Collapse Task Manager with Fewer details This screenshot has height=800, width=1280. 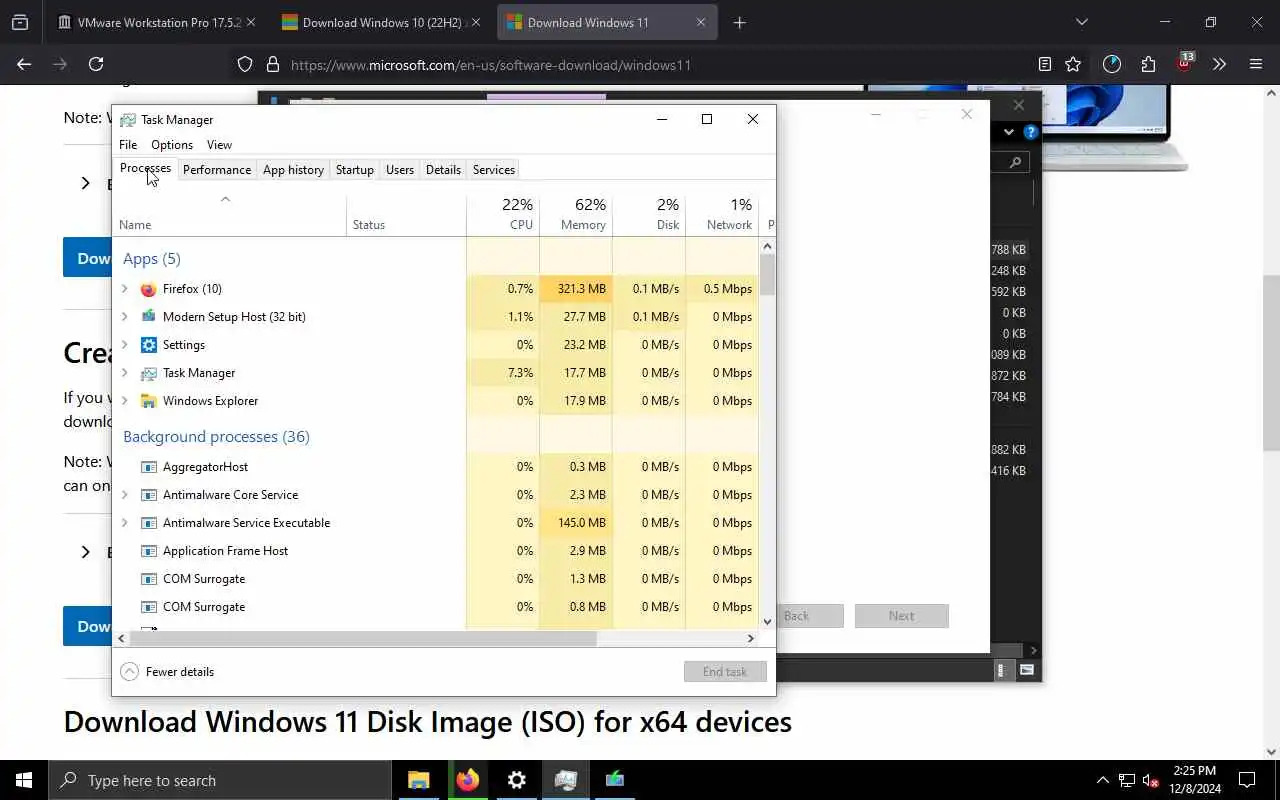pyautogui.click(x=167, y=672)
